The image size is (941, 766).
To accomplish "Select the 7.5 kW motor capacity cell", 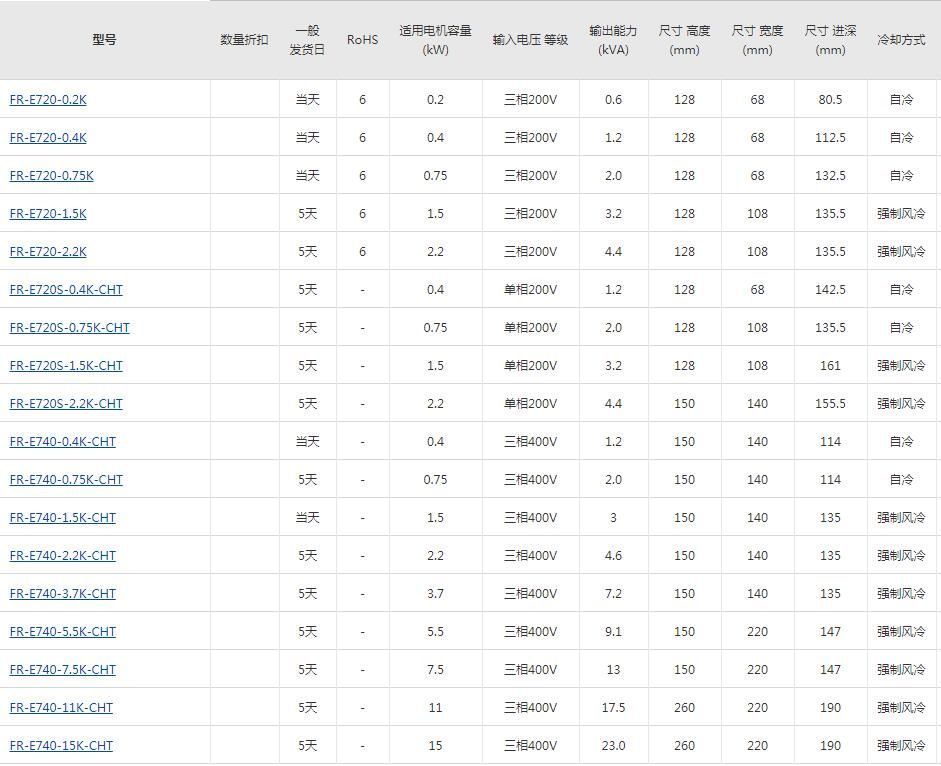I will (x=436, y=670).
